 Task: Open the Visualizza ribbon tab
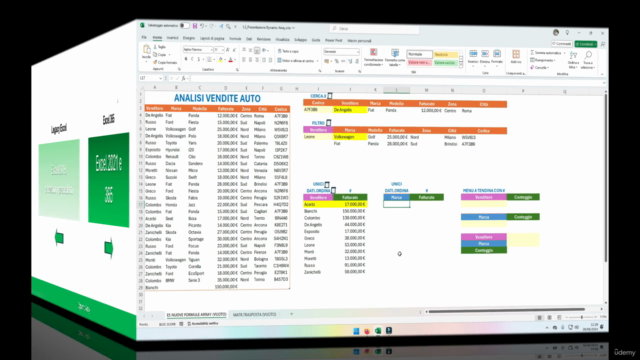tap(282, 40)
